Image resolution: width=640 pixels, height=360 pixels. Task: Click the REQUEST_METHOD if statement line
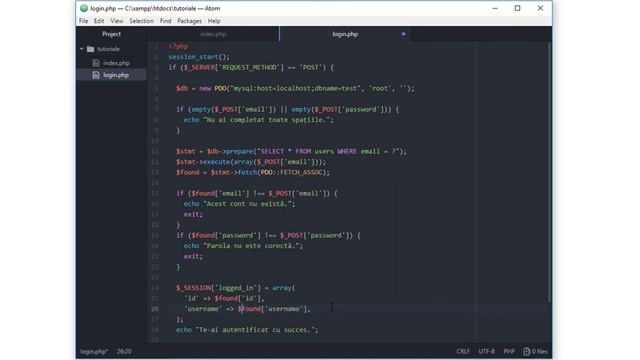[x=251, y=67]
